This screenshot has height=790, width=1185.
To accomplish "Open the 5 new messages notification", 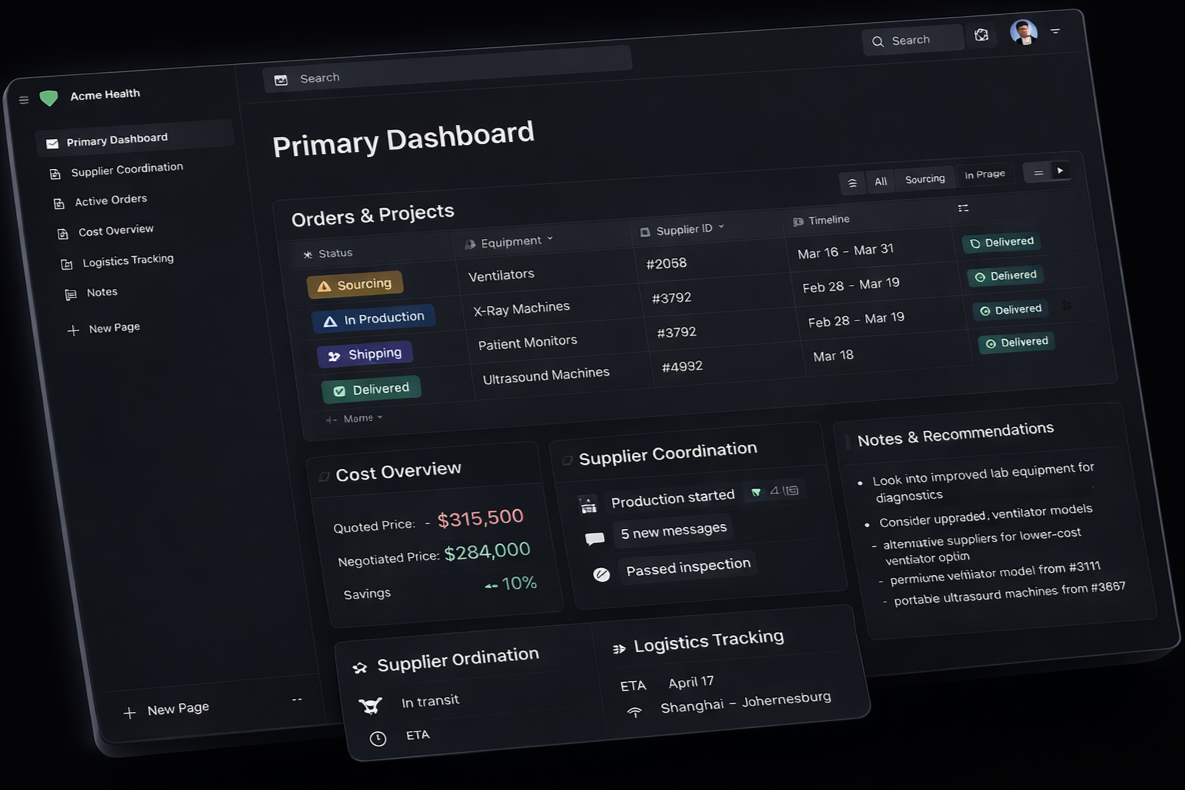I will tap(673, 530).
